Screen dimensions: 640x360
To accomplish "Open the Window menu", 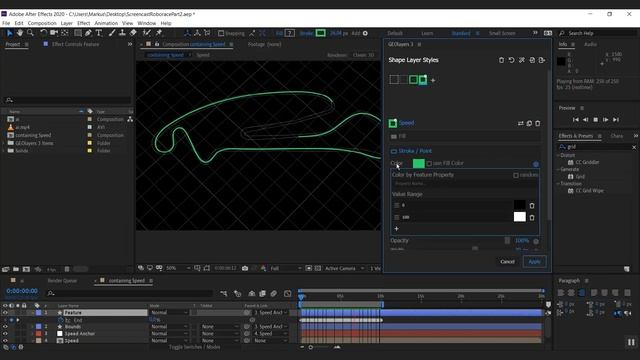I will pyautogui.click(x=147, y=23).
